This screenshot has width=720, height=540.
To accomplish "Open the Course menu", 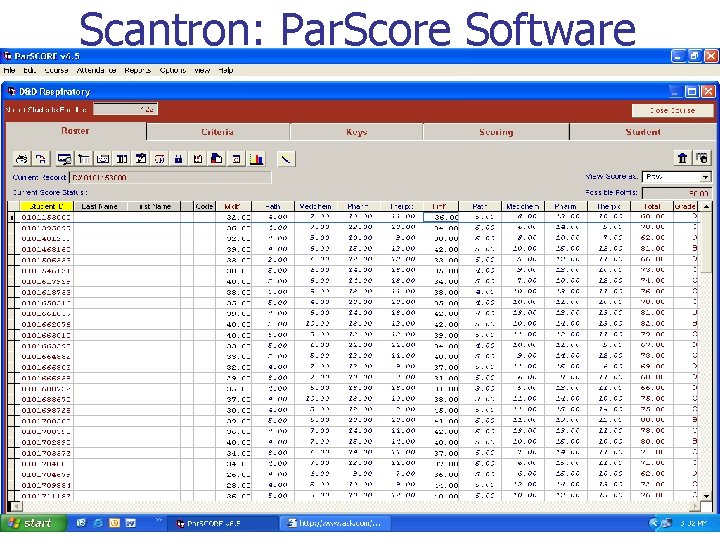I will pos(56,70).
